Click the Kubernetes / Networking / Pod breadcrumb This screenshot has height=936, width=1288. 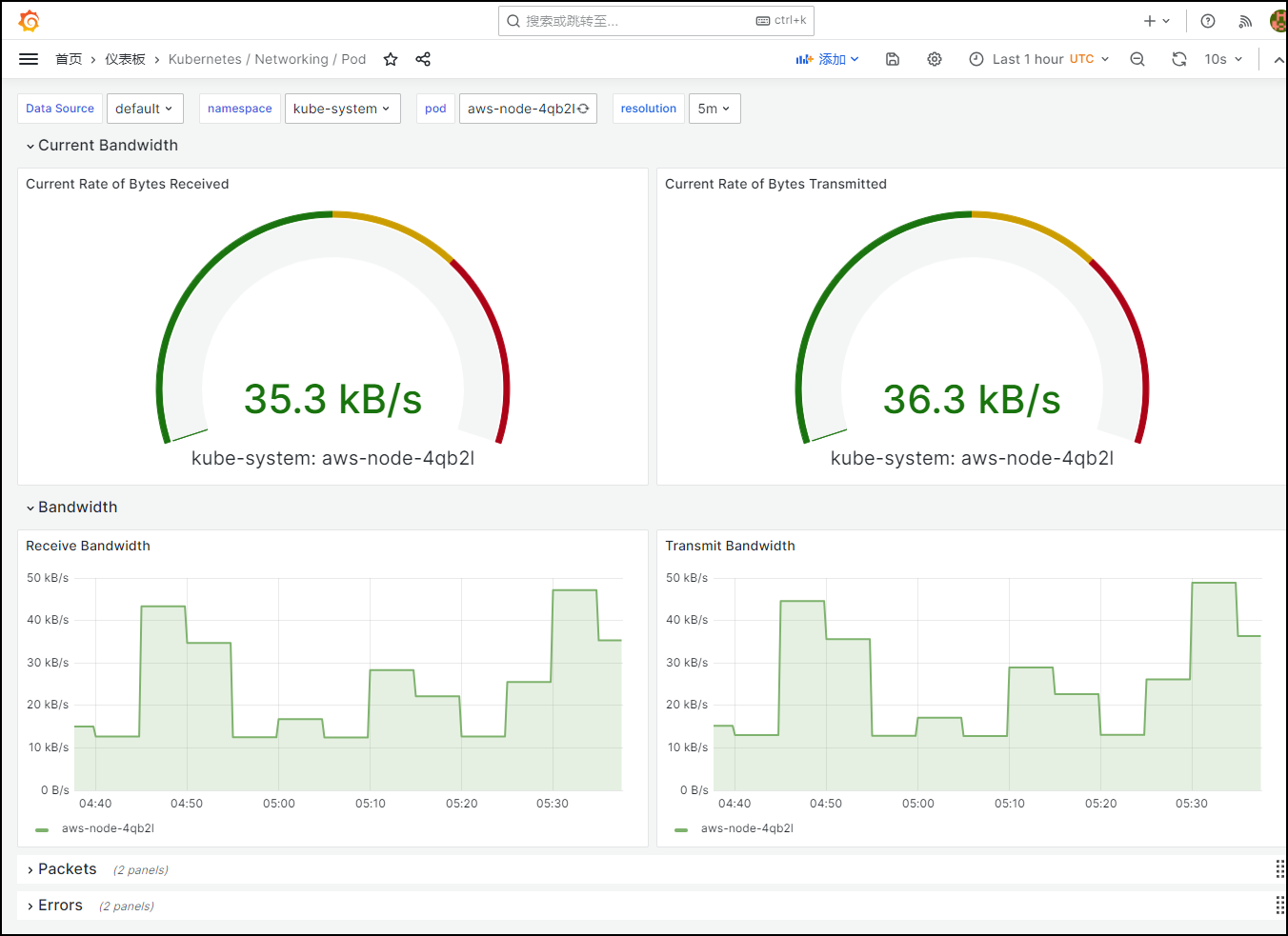tap(267, 59)
